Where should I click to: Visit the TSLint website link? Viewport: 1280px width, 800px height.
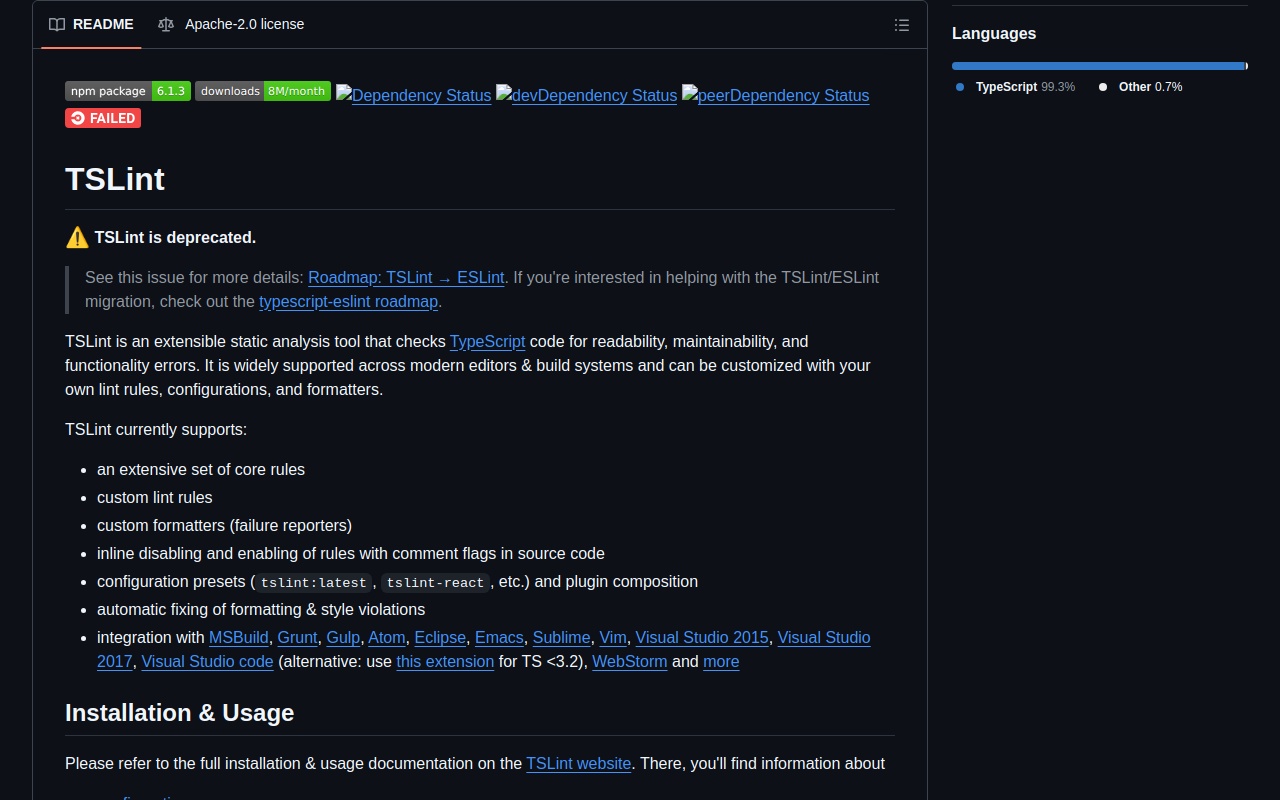[x=578, y=764]
